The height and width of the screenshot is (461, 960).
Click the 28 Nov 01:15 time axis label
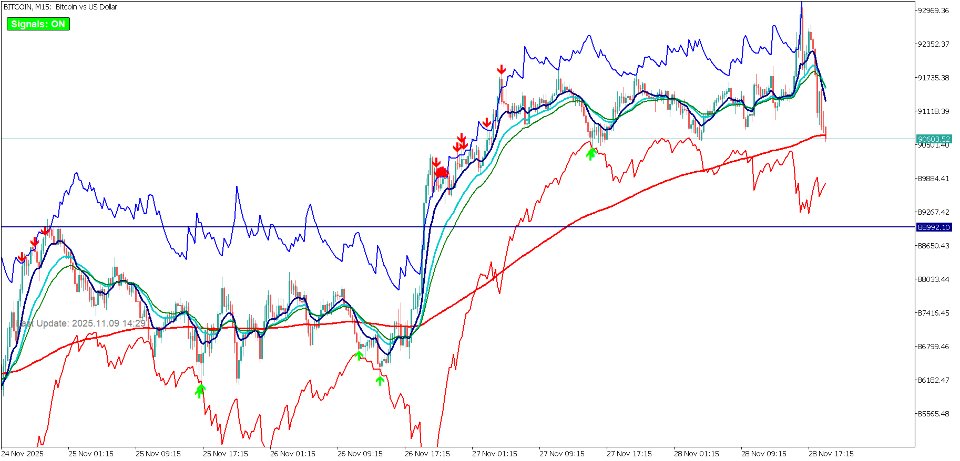coord(696,455)
